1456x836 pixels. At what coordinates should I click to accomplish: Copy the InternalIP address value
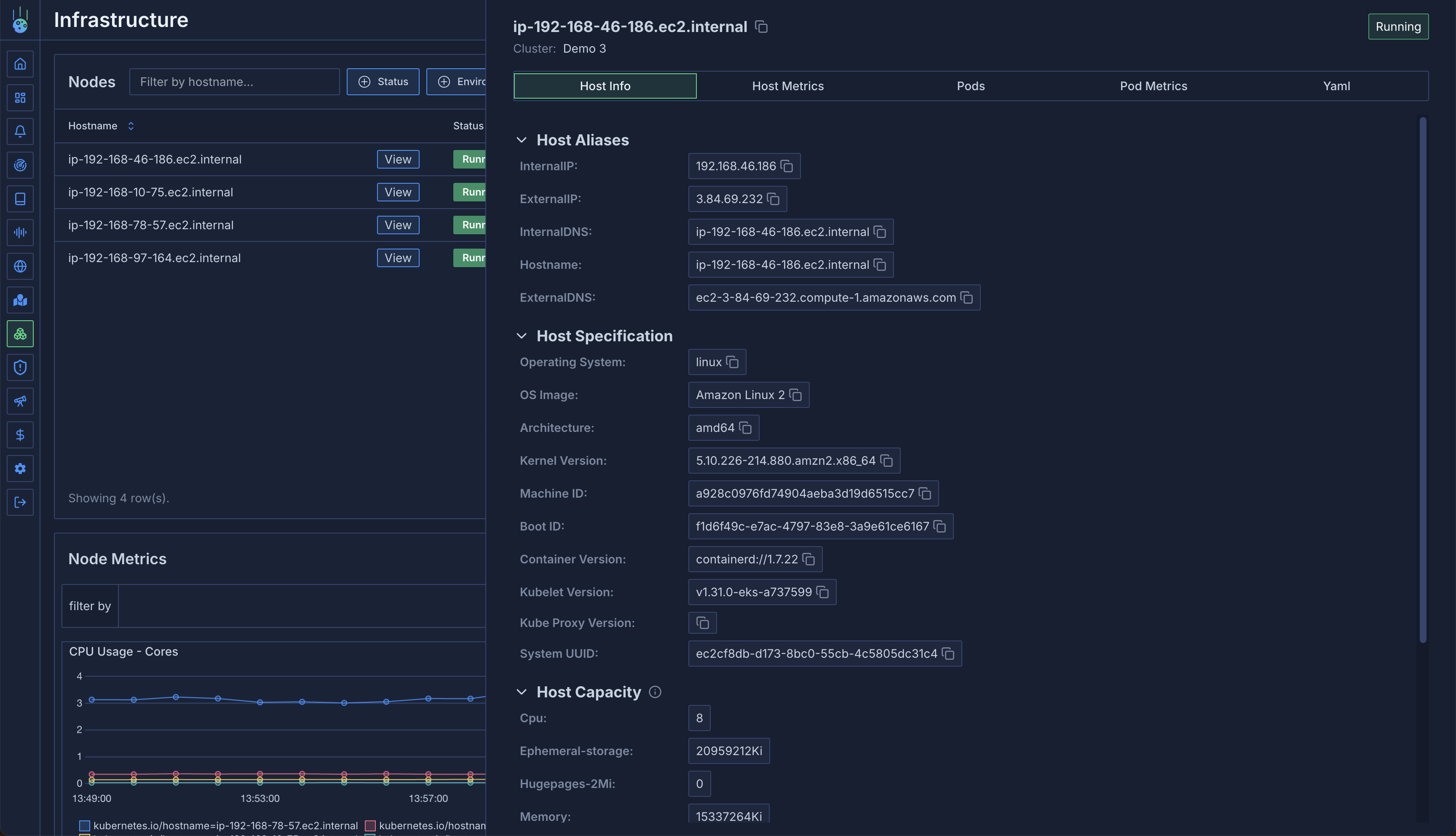click(787, 166)
